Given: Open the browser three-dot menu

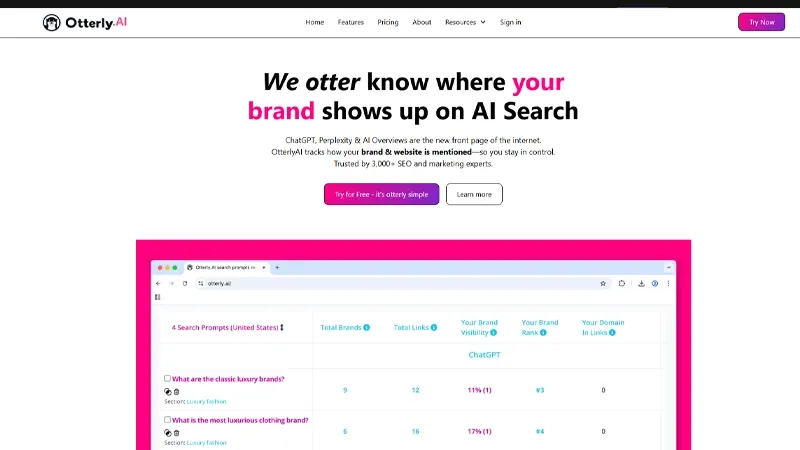Looking at the screenshot, I should pyautogui.click(x=667, y=283).
